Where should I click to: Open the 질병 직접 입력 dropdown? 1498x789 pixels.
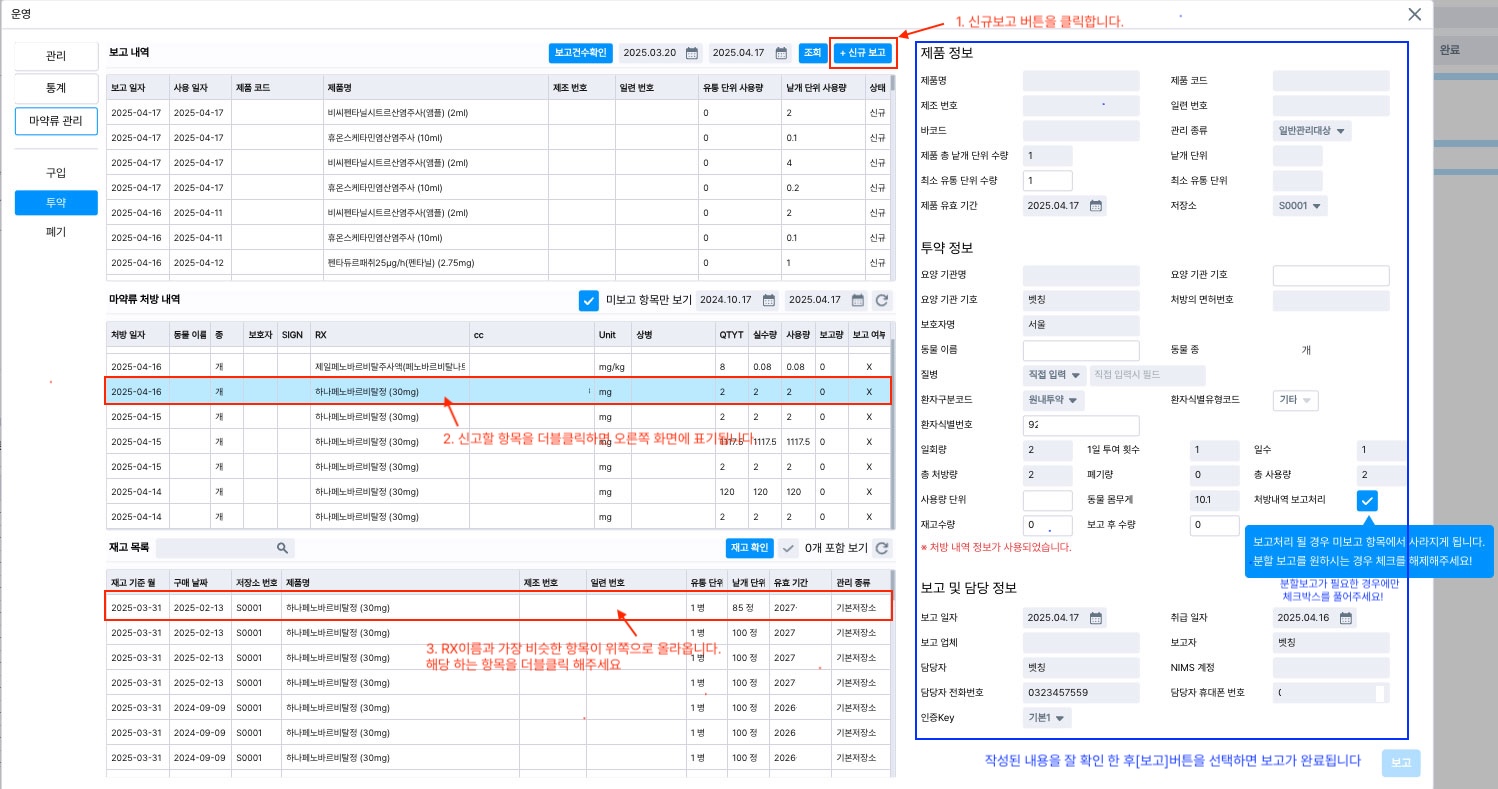point(1055,375)
